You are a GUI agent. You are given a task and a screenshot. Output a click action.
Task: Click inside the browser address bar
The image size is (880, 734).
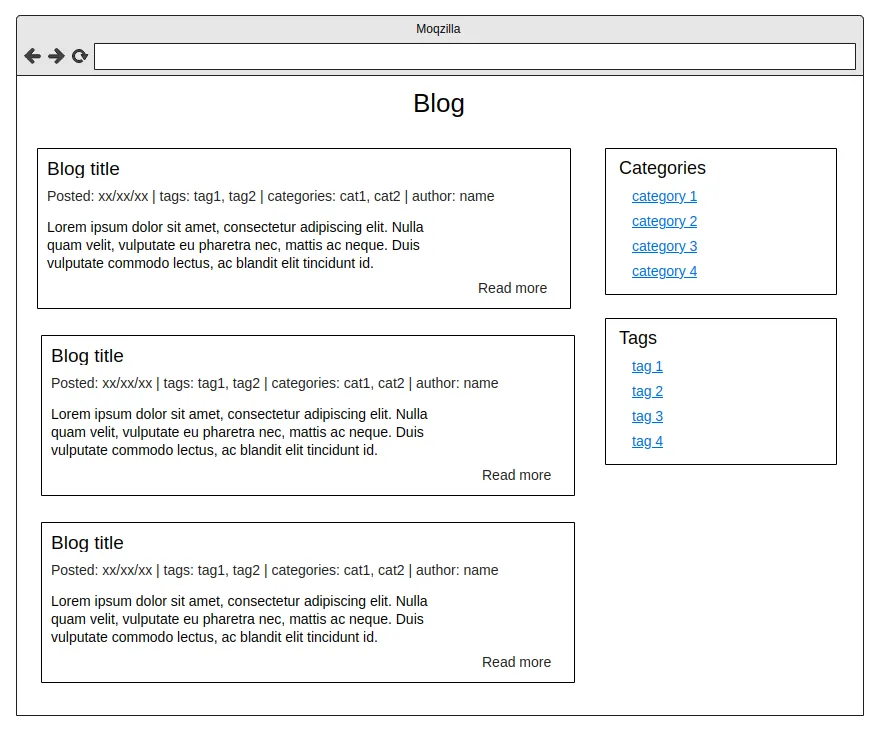474,56
